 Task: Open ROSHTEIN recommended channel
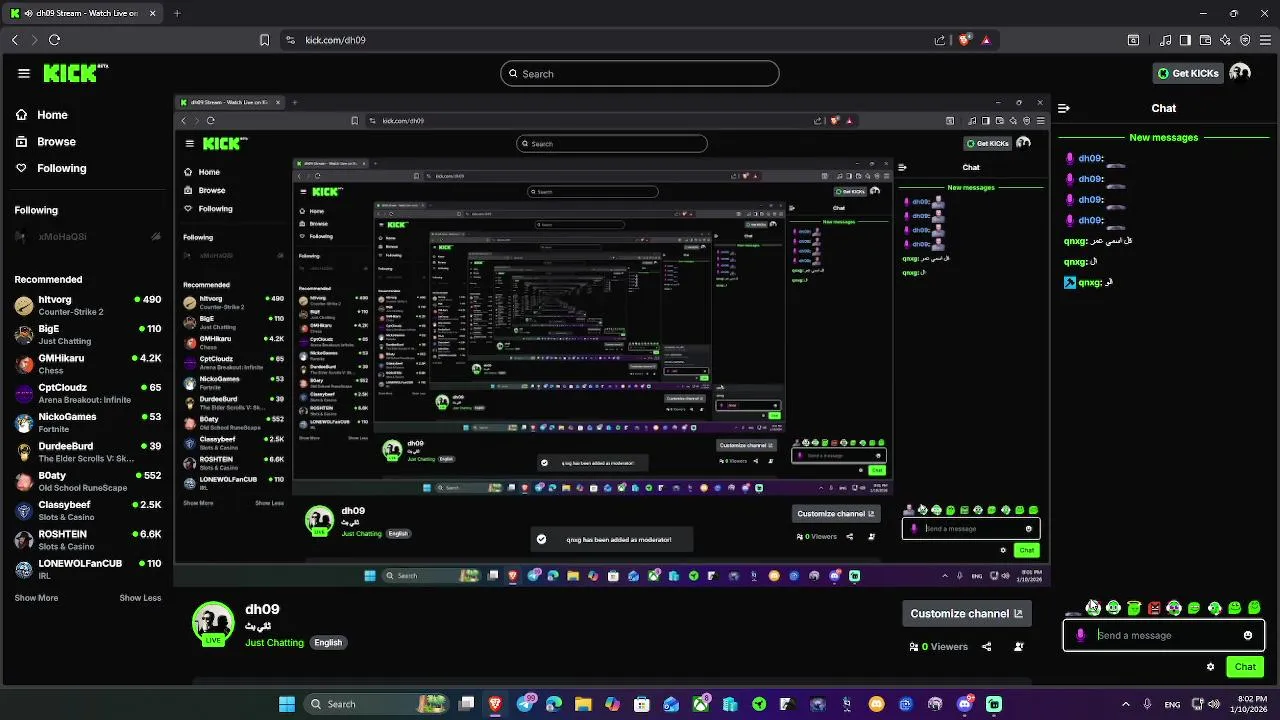point(88,540)
